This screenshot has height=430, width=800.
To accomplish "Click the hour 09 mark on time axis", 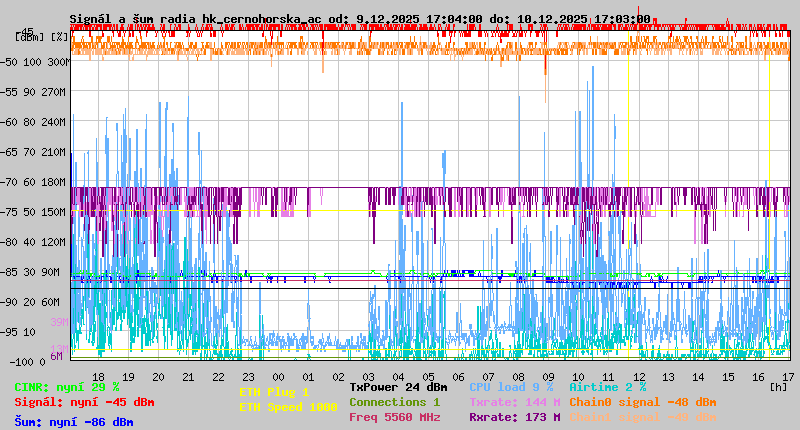I will coord(548,377).
